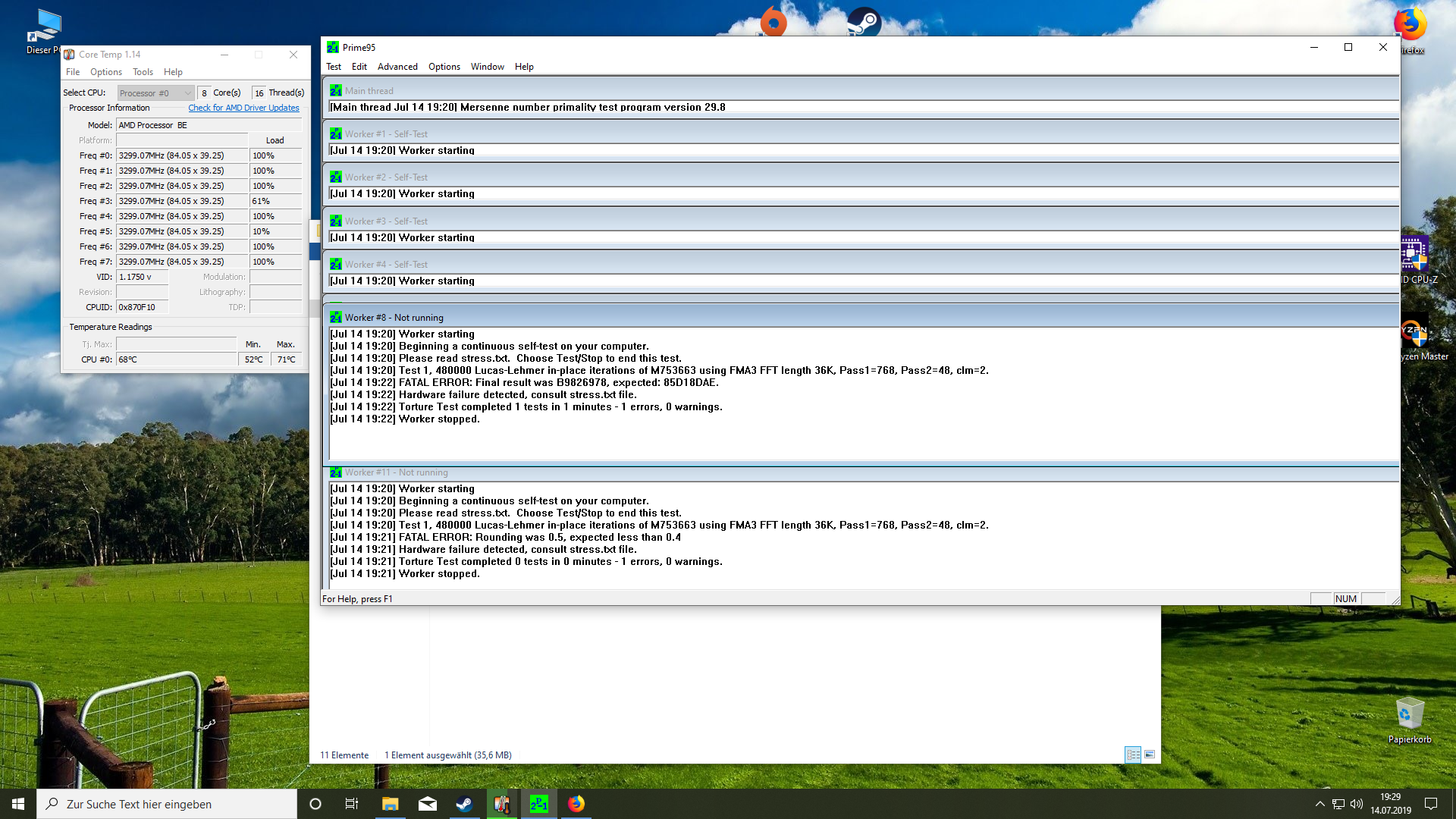Open File Explorer from taskbar

pyautogui.click(x=390, y=804)
